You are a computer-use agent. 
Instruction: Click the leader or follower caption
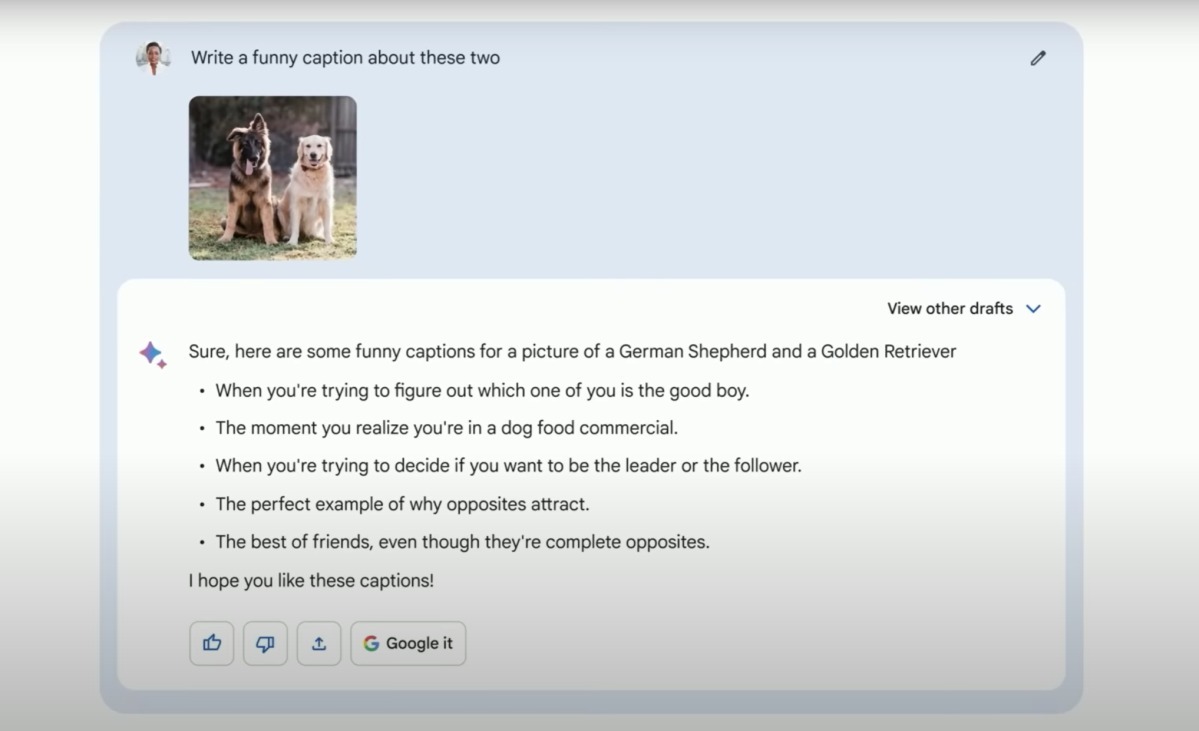pyautogui.click(x=509, y=466)
